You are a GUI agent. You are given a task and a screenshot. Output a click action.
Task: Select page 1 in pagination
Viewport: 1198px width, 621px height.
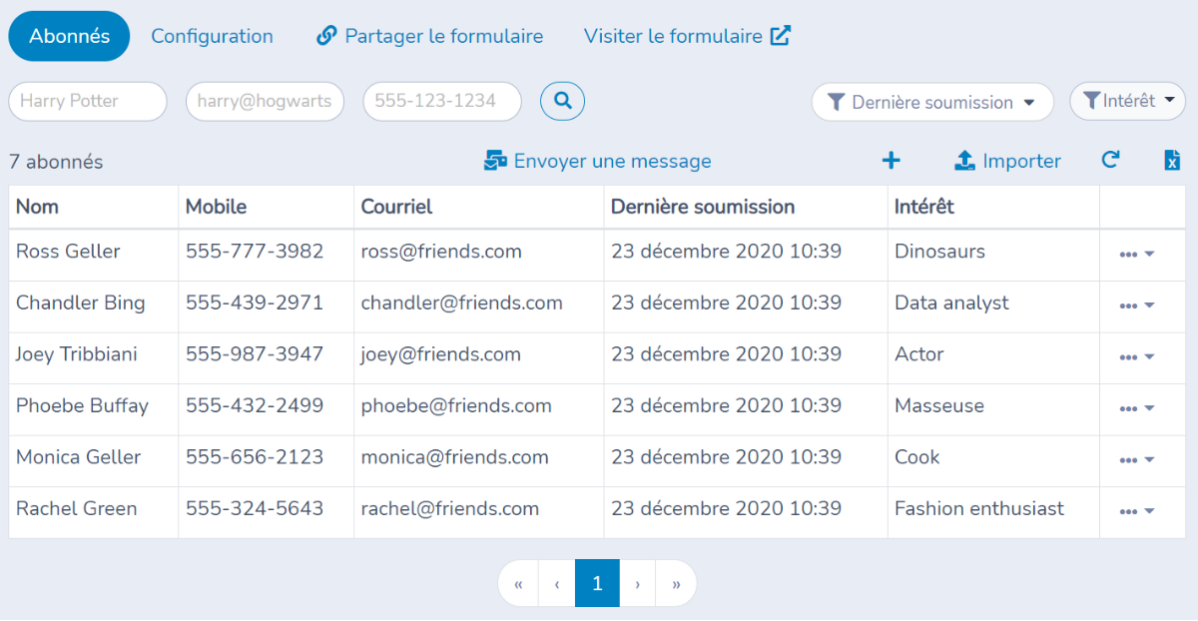(597, 584)
